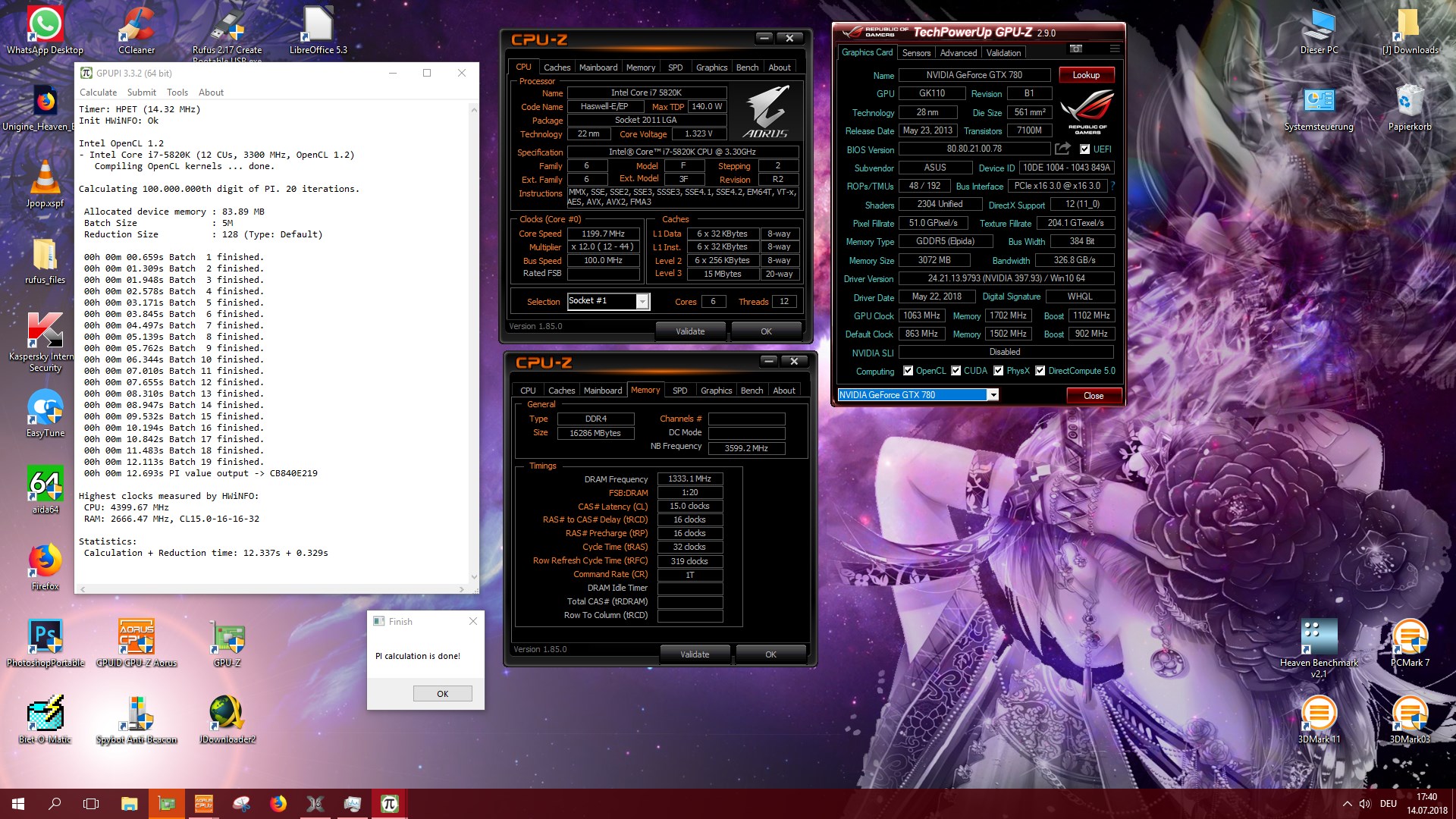Expand Socket #1 selection dropdown in CPU-Z

pos(642,301)
